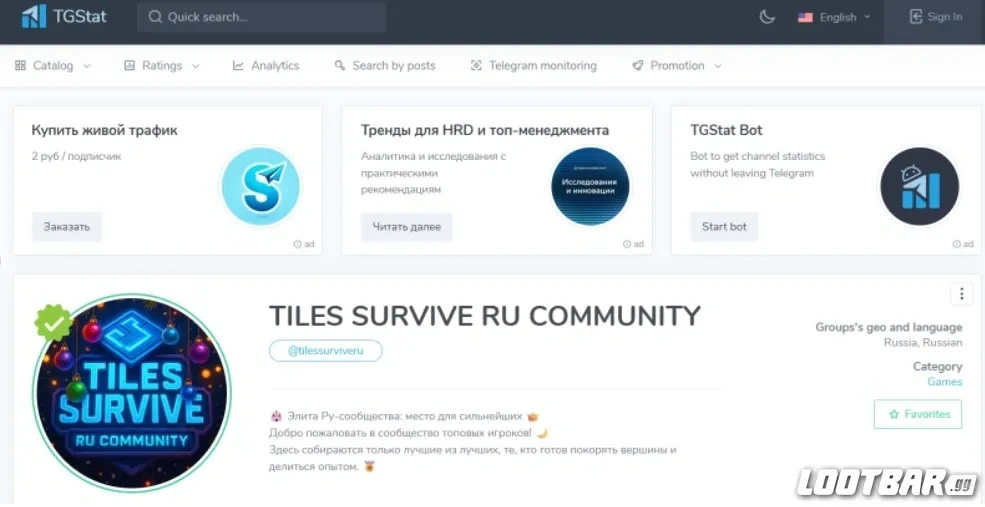Expand the Promotion chevron arrow
Viewport: 985px width, 507px height.
718,66
